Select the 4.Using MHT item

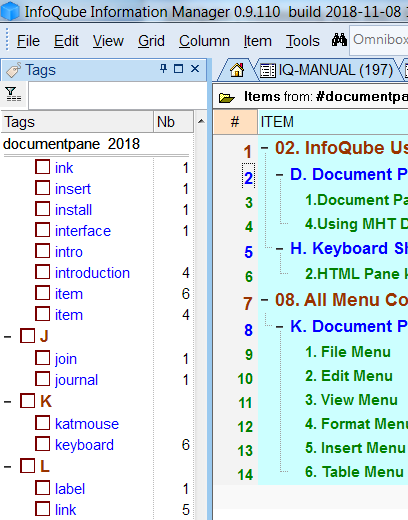(356, 224)
